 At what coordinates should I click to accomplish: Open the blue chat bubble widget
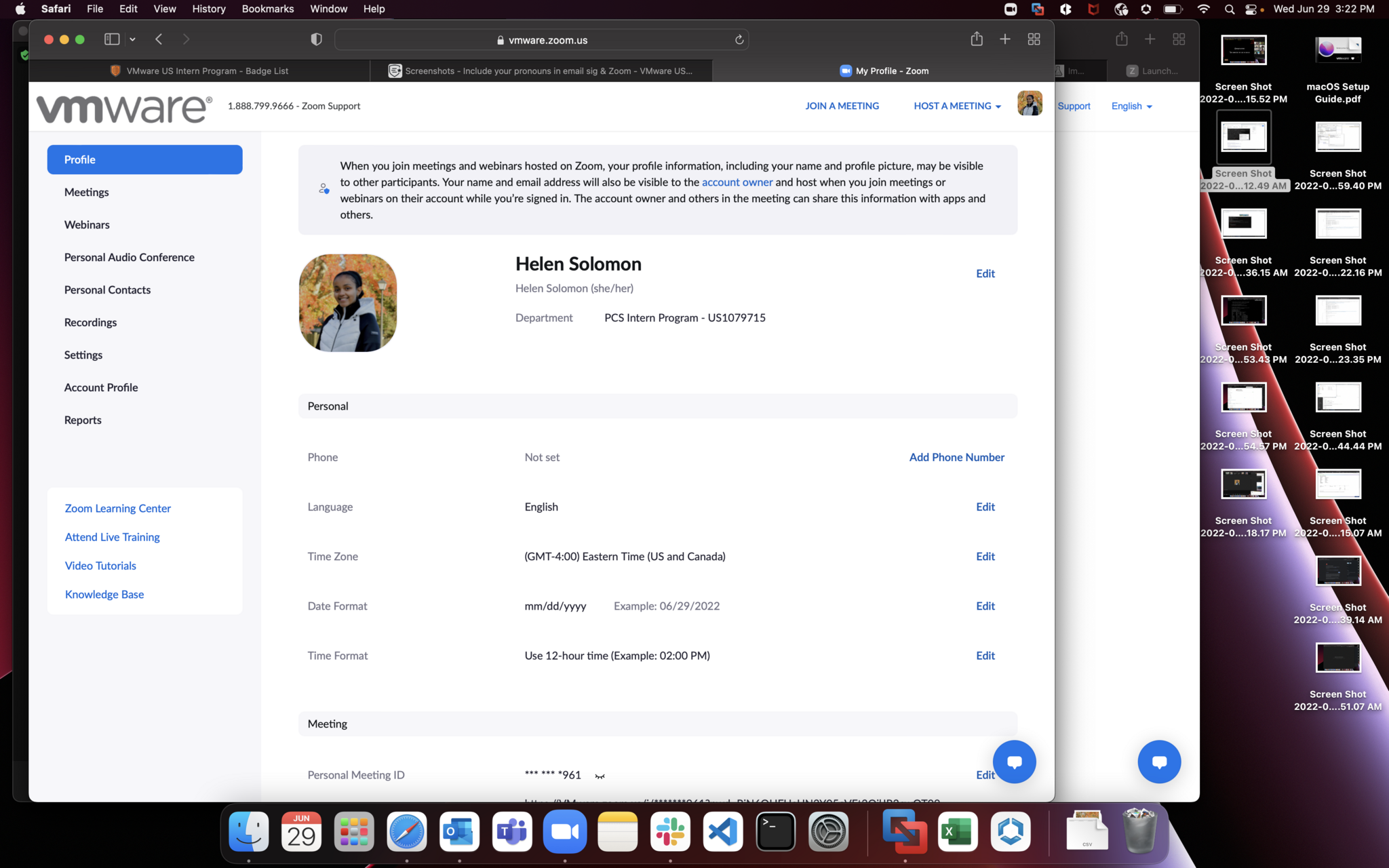1014,762
